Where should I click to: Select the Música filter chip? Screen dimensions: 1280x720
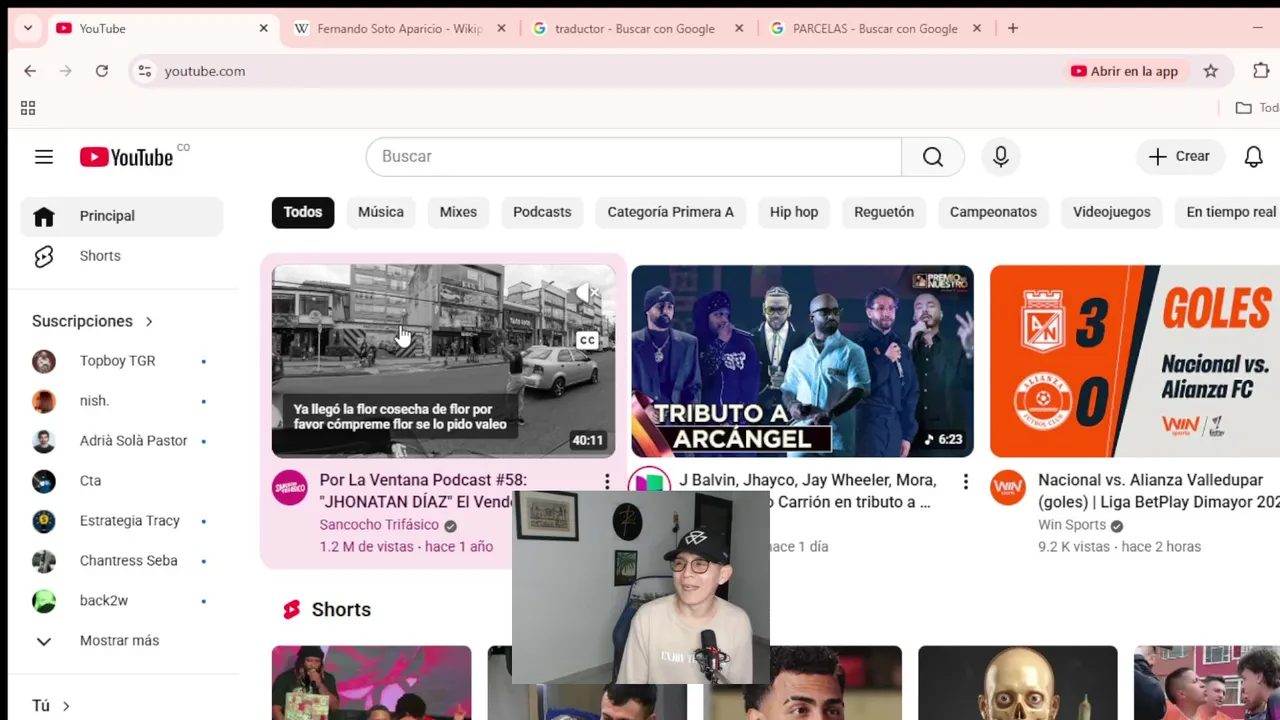(x=381, y=212)
